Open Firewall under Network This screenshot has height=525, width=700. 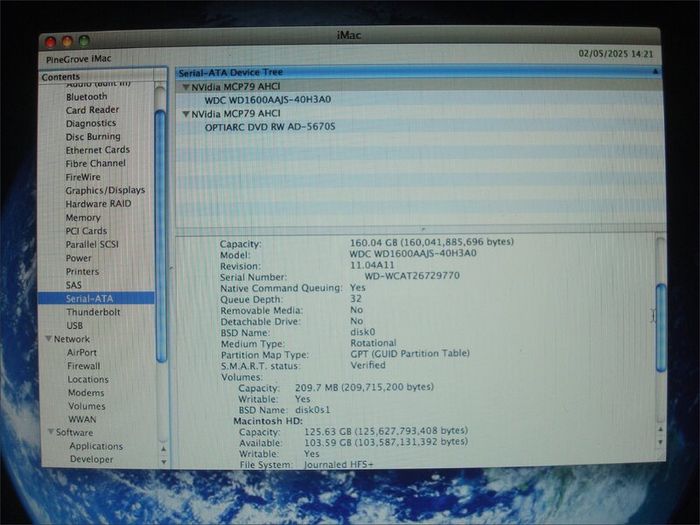click(x=83, y=366)
